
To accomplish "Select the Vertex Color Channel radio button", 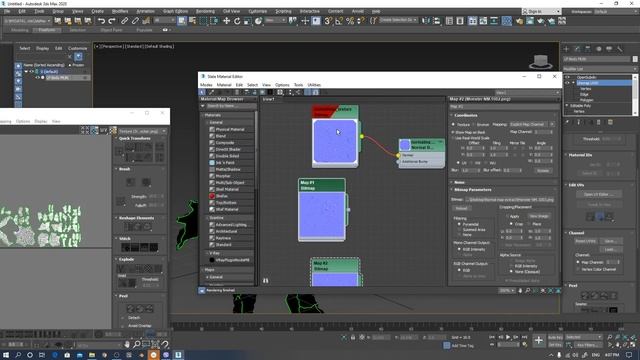I will tap(578, 269).
